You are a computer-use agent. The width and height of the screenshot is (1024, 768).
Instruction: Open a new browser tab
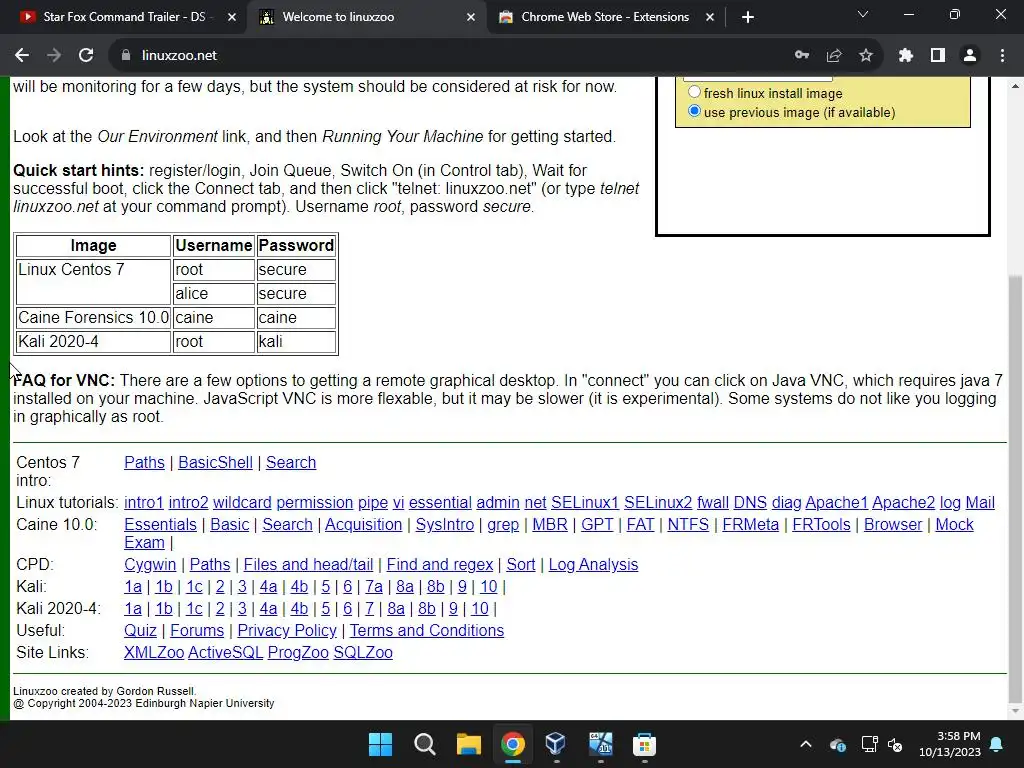748,17
